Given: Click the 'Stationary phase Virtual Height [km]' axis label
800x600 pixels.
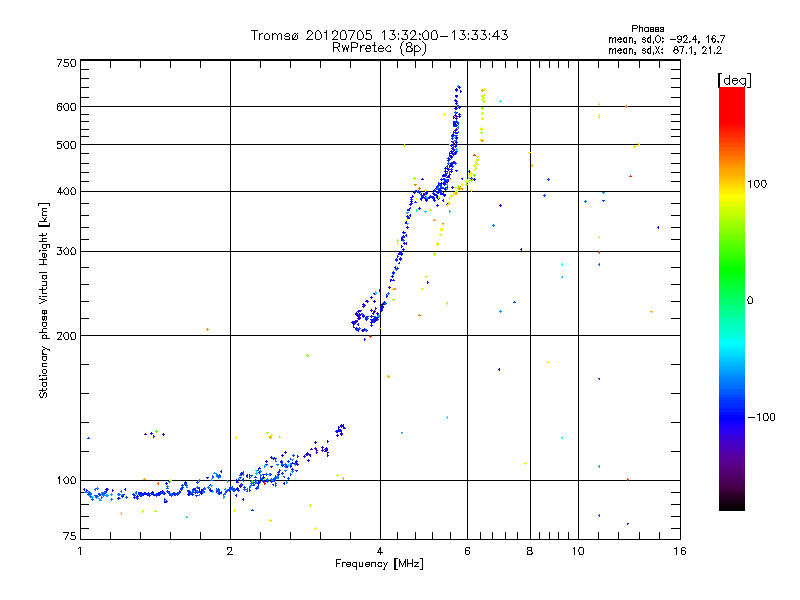Looking at the screenshot, I should 44,301.
